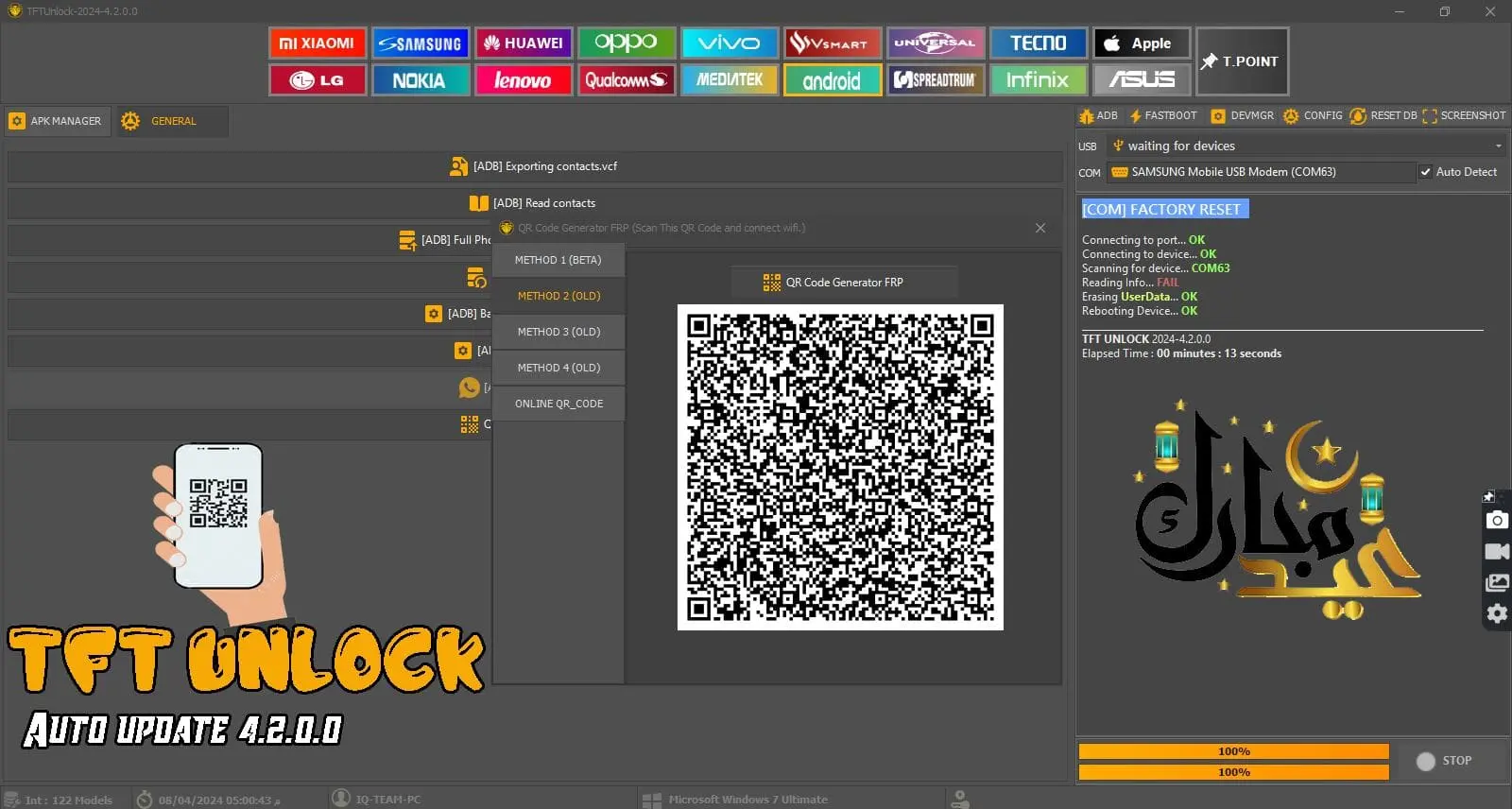Close the QR Code Generator FRP dialog
1512x809 pixels.
[1039, 228]
